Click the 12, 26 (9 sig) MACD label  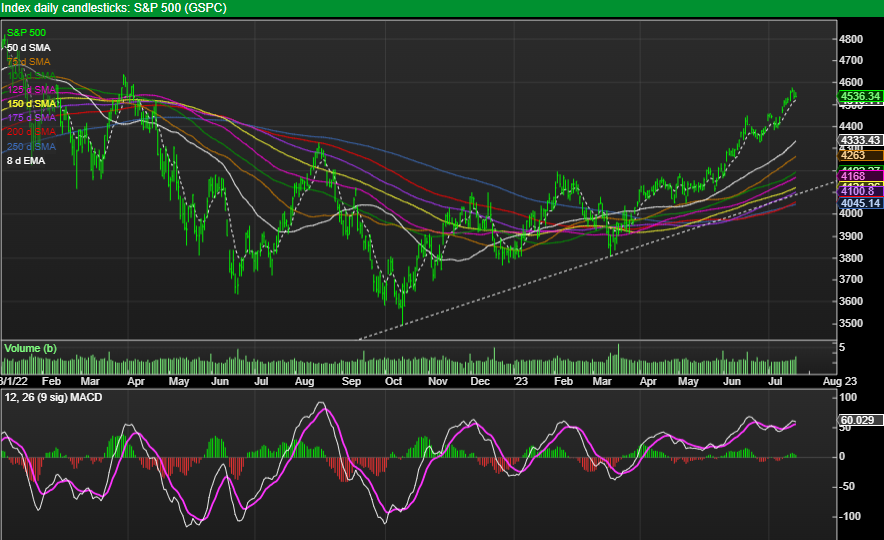point(54,397)
